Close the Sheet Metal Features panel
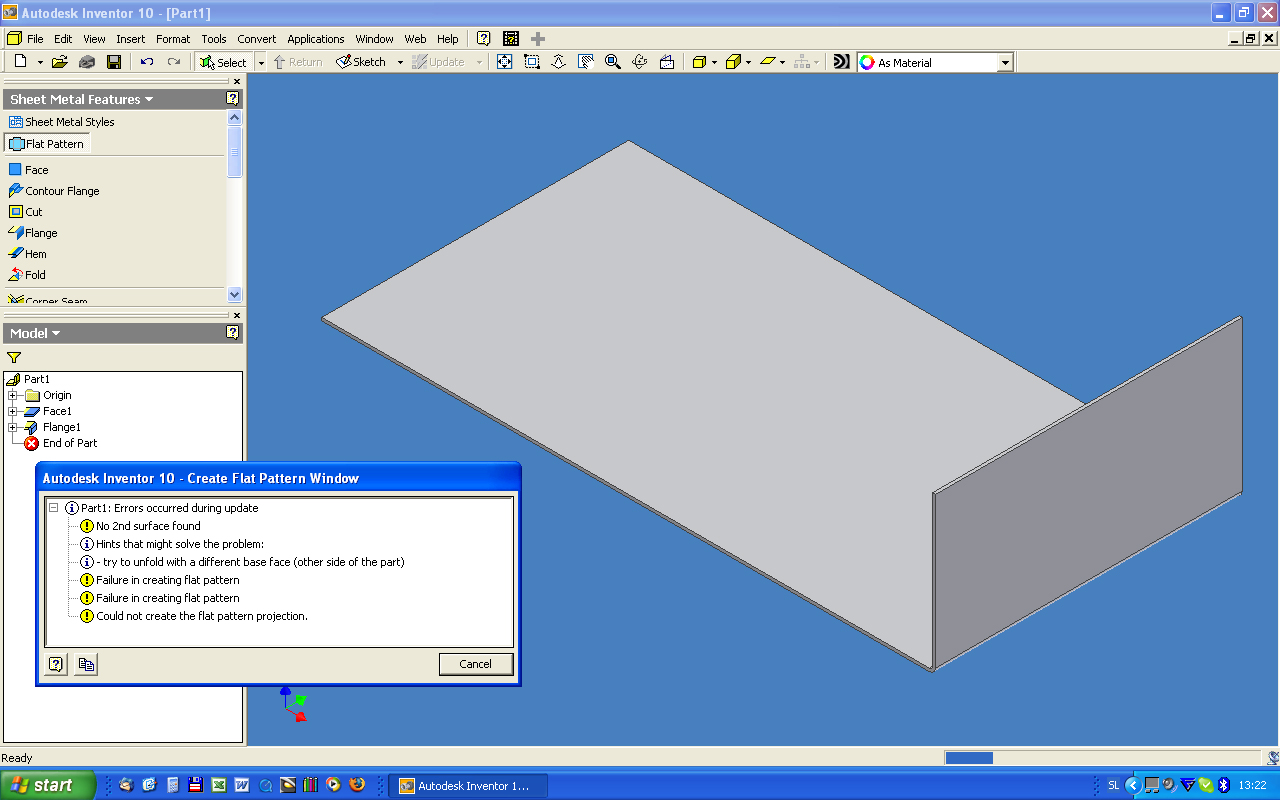The image size is (1280, 800). 236,82
